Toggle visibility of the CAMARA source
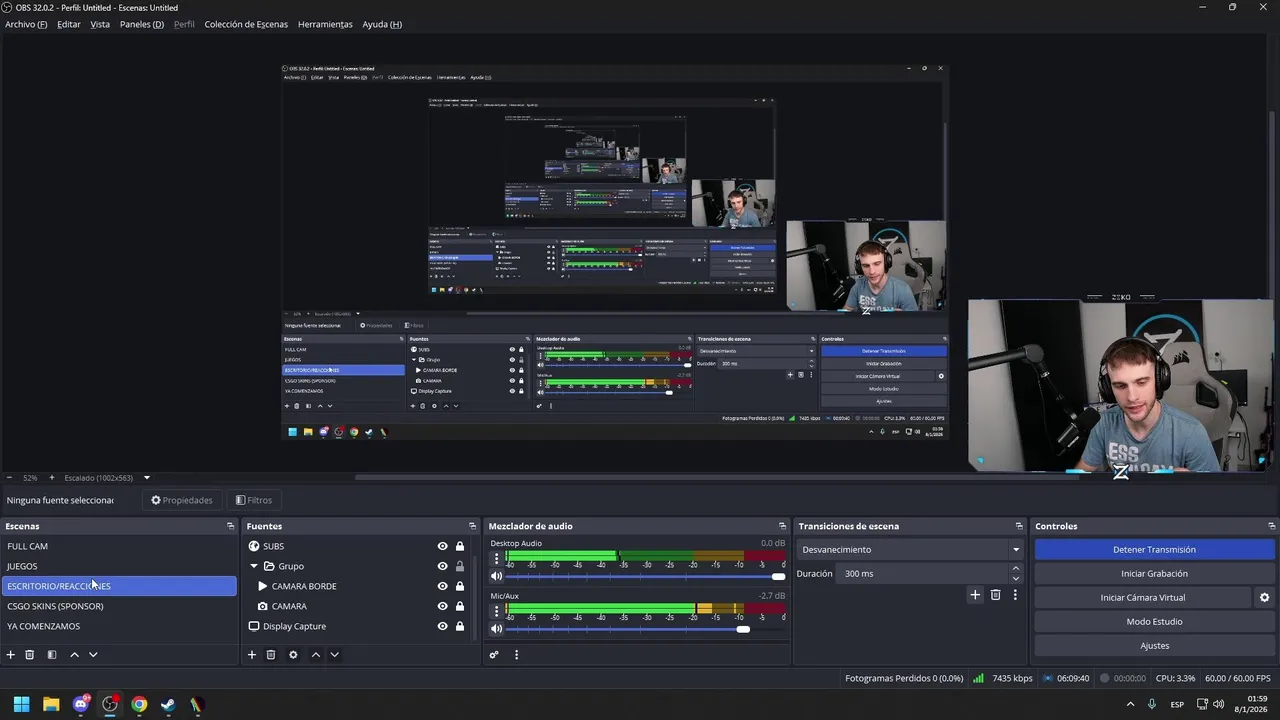1280x720 pixels. tap(442, 606)
